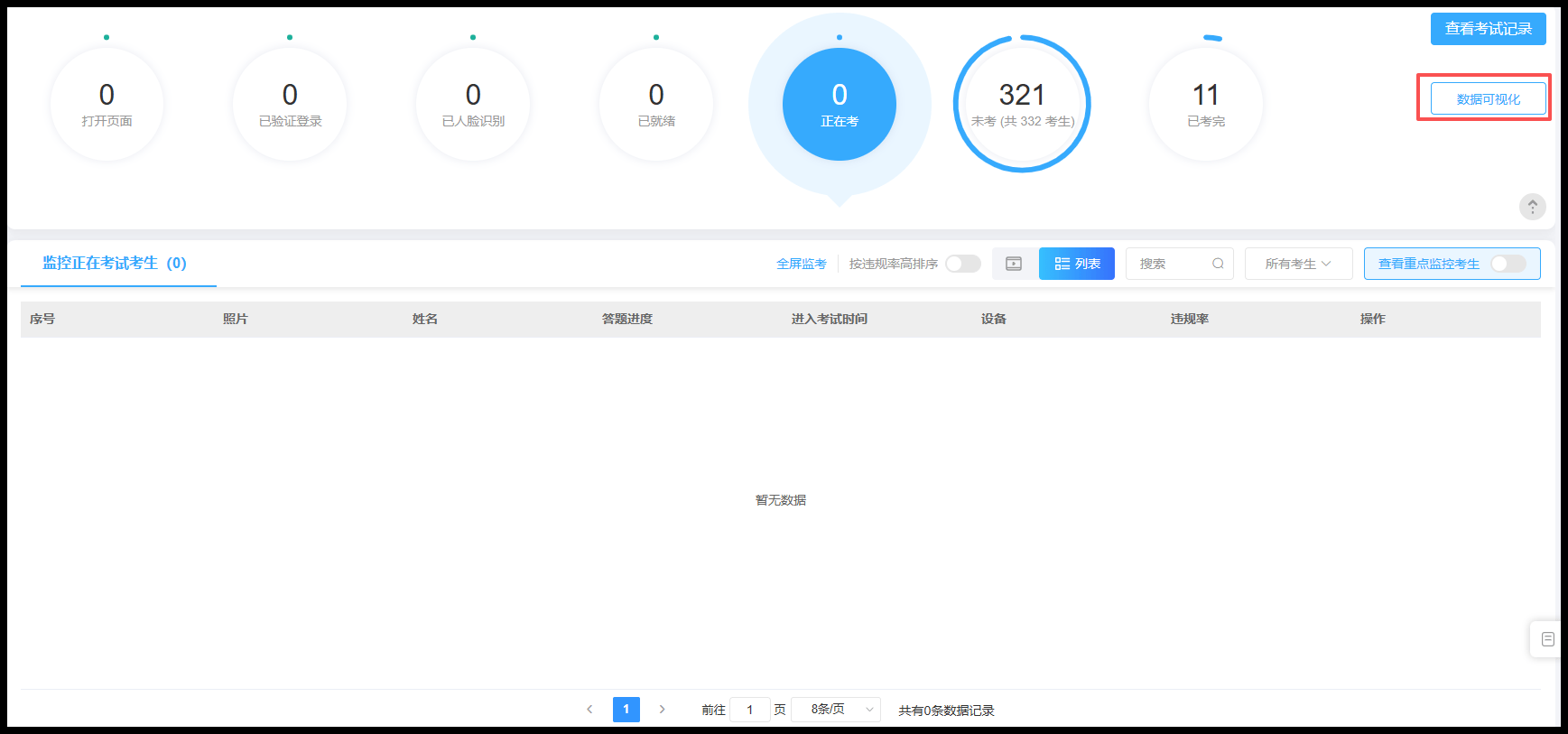Collapse the statistics panel with the up-arrow icon
This screenshot has height=734, width=1568.
click(1532, 207)
